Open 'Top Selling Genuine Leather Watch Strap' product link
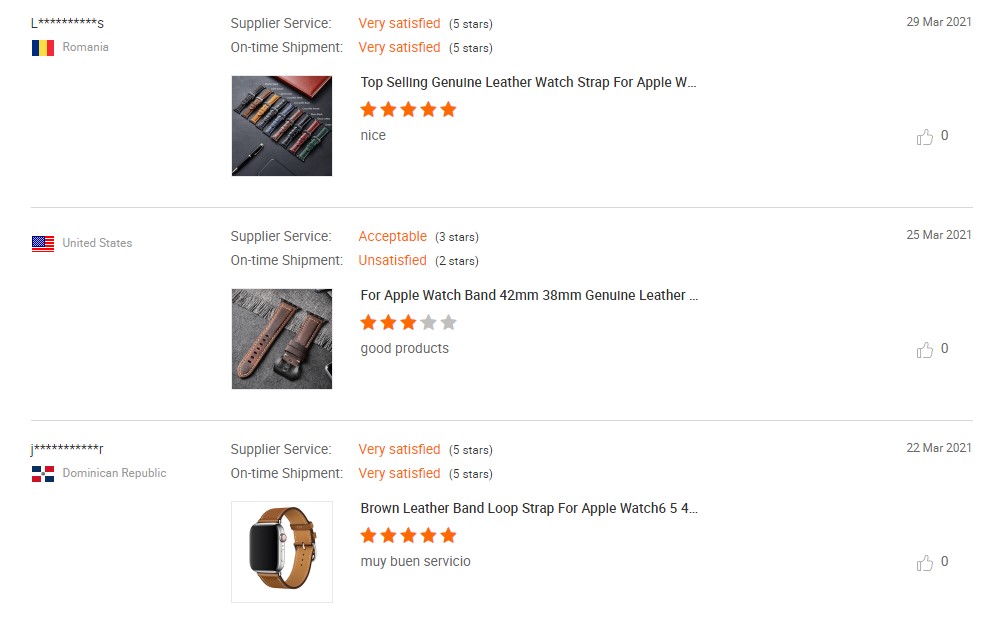Screen dimensions: 1002x631 pyautogui.click(x=528, y=82)
